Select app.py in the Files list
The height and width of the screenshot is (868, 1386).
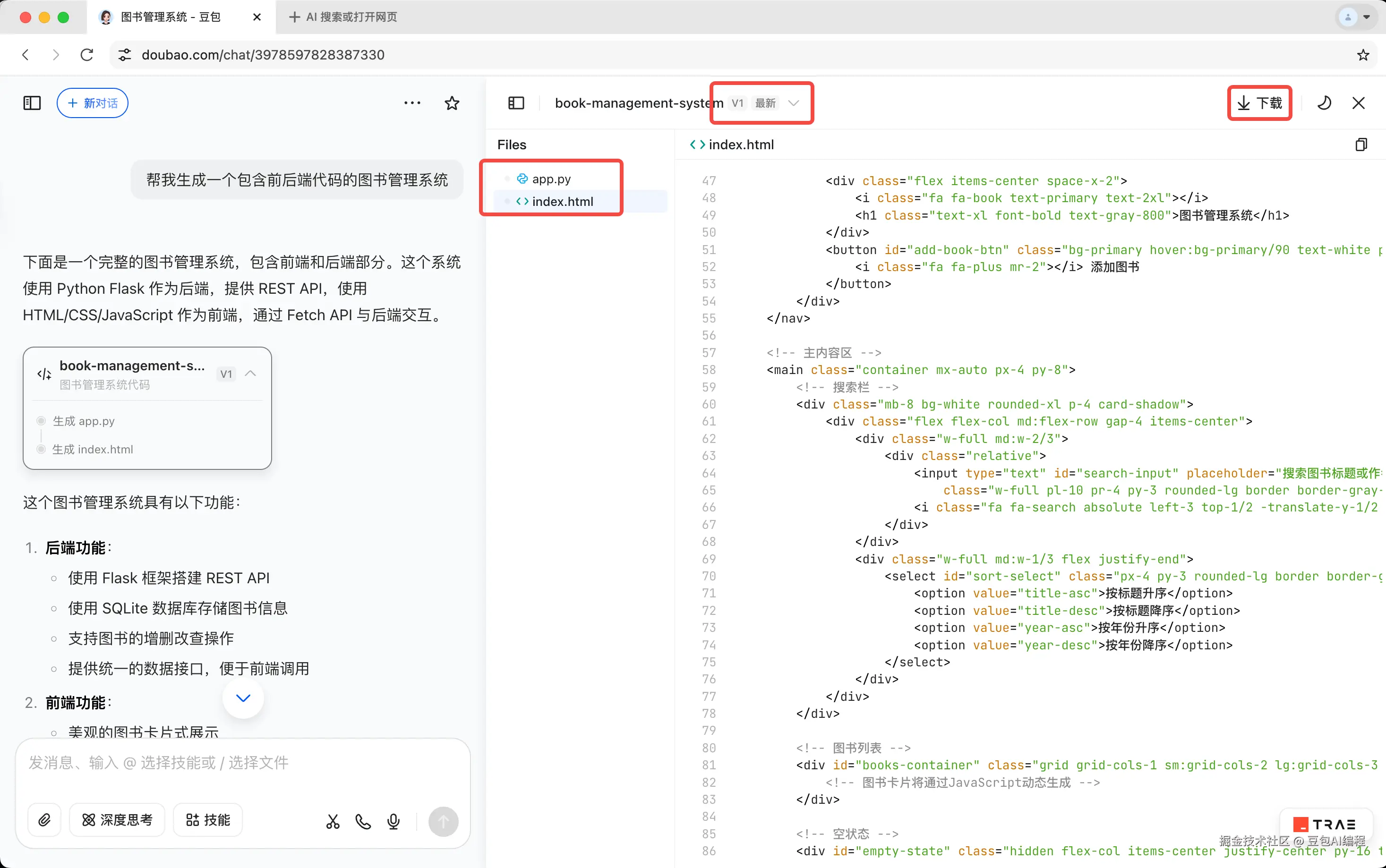tap(551, 179)
